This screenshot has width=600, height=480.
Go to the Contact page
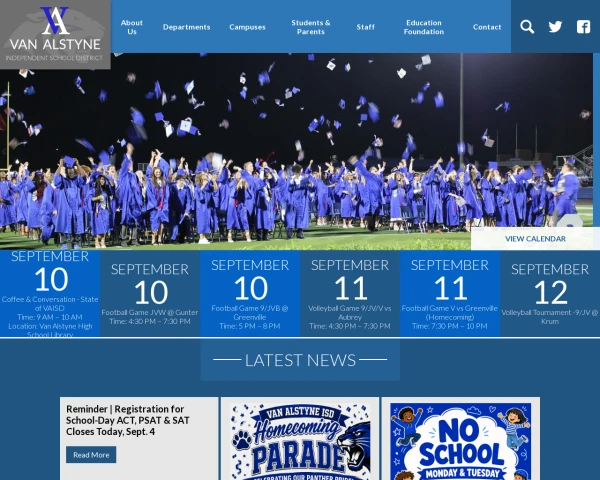pyautogui.click(x=487, y=27)
